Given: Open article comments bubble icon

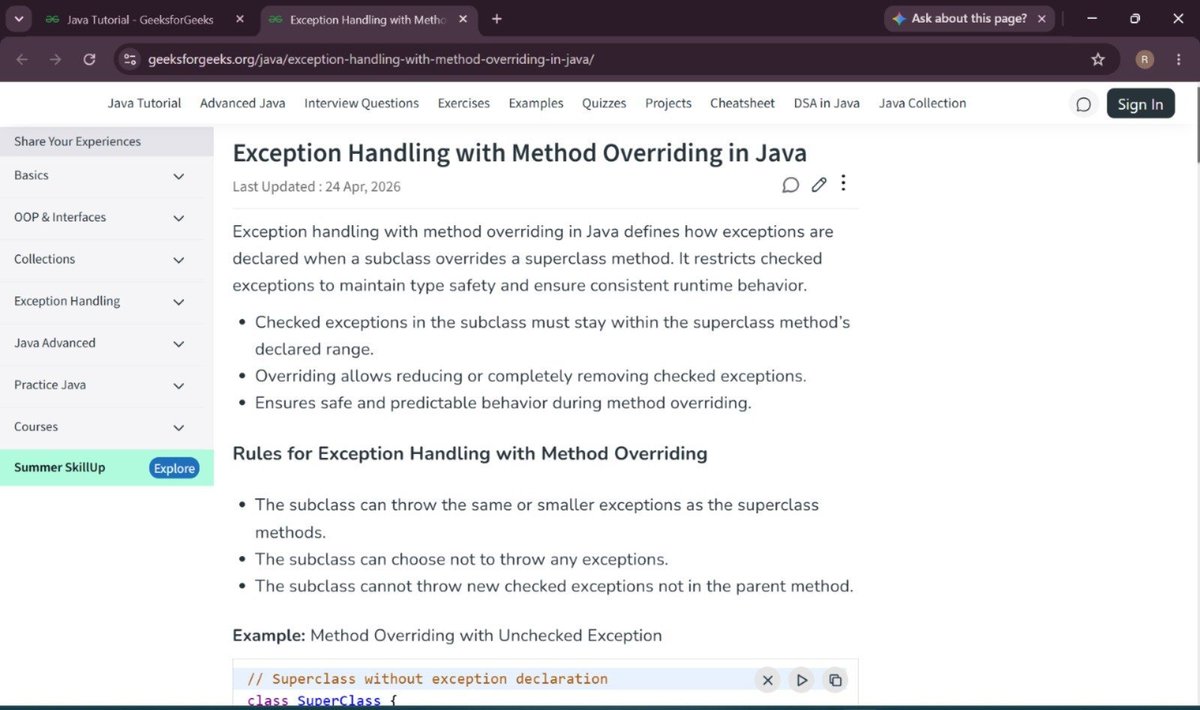Looking at the screenshot, I should pyautogui.click(x=790, y=184).
